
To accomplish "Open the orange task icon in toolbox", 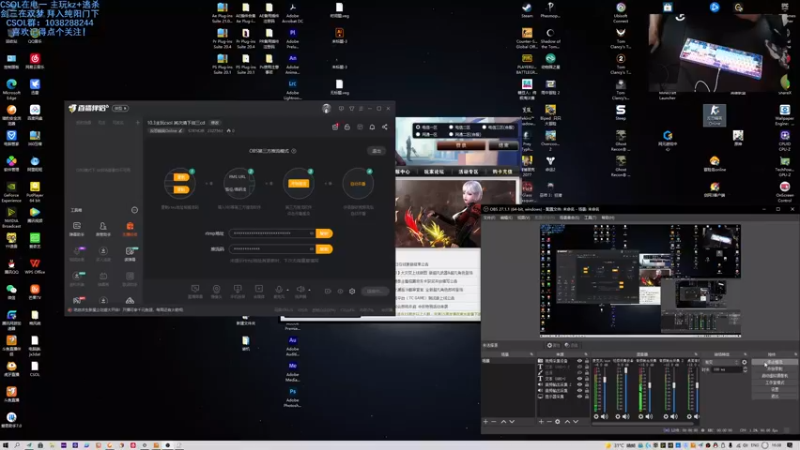I will coord(130,226).
